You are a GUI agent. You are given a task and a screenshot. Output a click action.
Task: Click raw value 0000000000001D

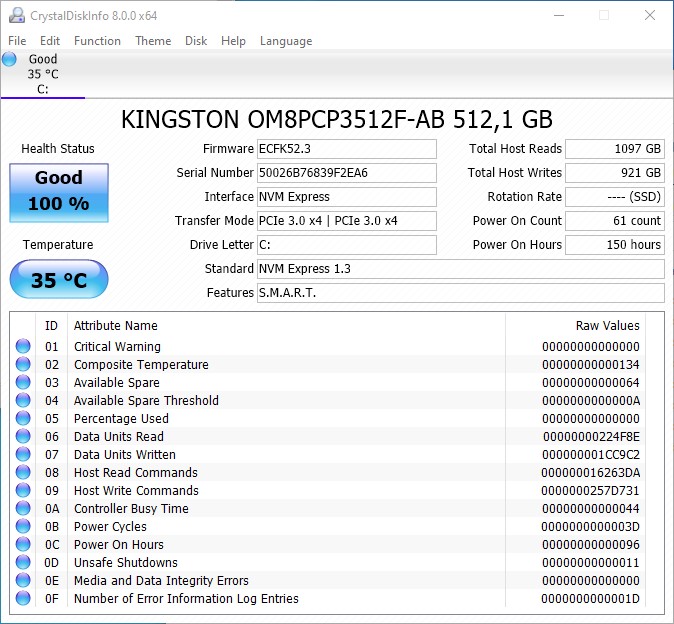click(x=590, y=599)
